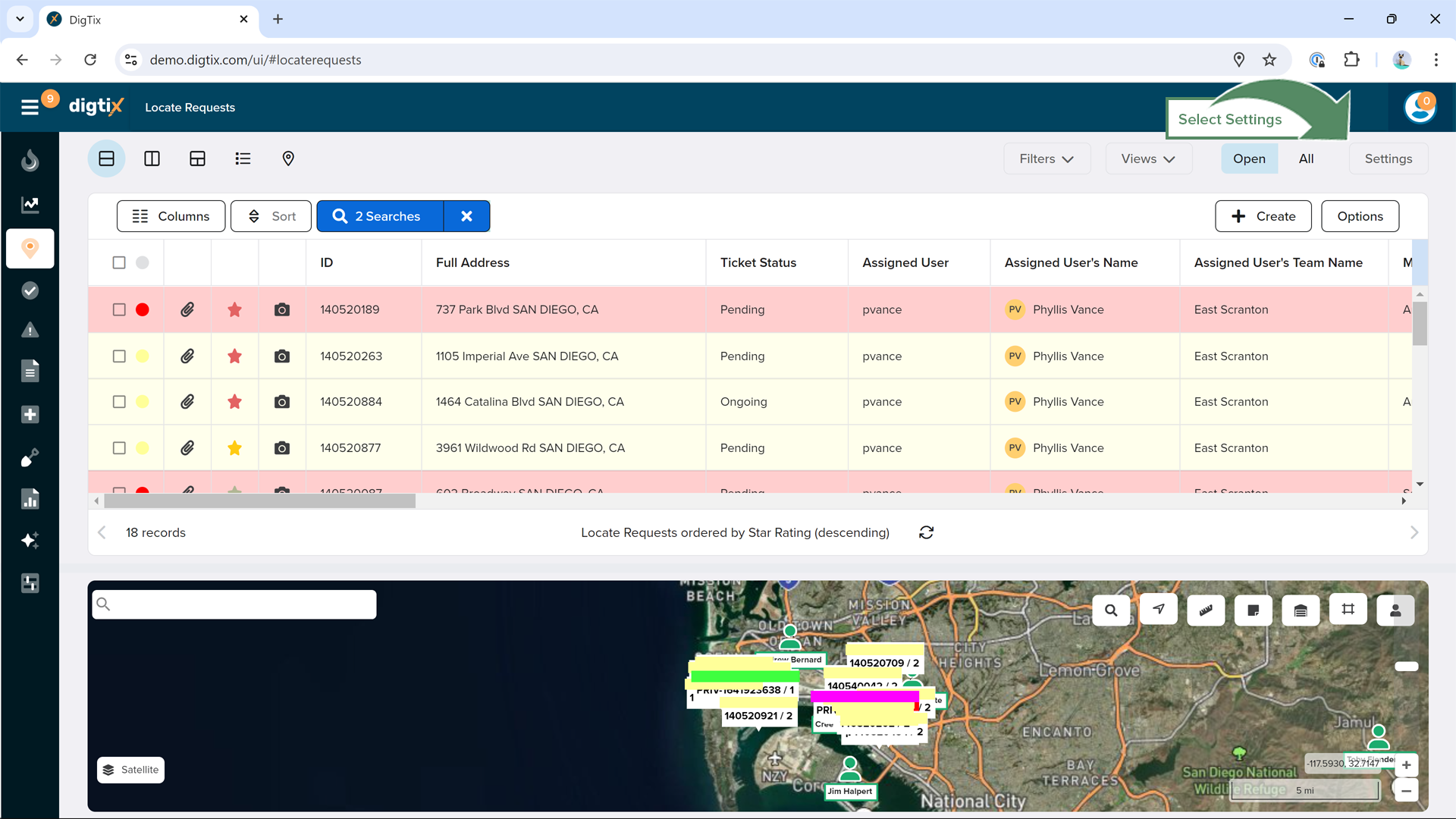Tick the checkbox for ticket 140520884
The width and height of the screenshot is (1456, 819).
pyautogui.click(x=119, y=402)
